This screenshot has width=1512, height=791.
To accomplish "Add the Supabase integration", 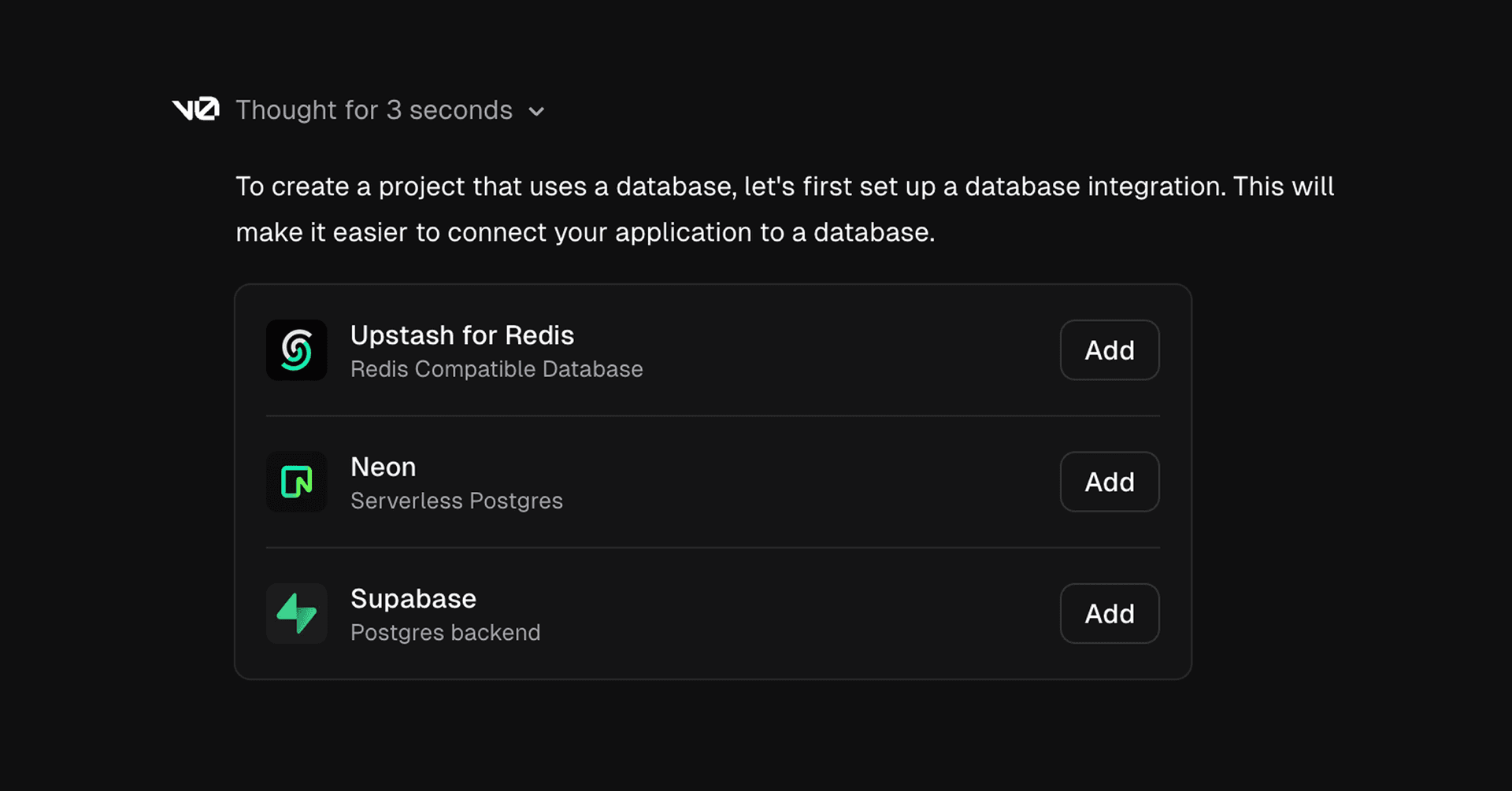I will [1109, 613].
